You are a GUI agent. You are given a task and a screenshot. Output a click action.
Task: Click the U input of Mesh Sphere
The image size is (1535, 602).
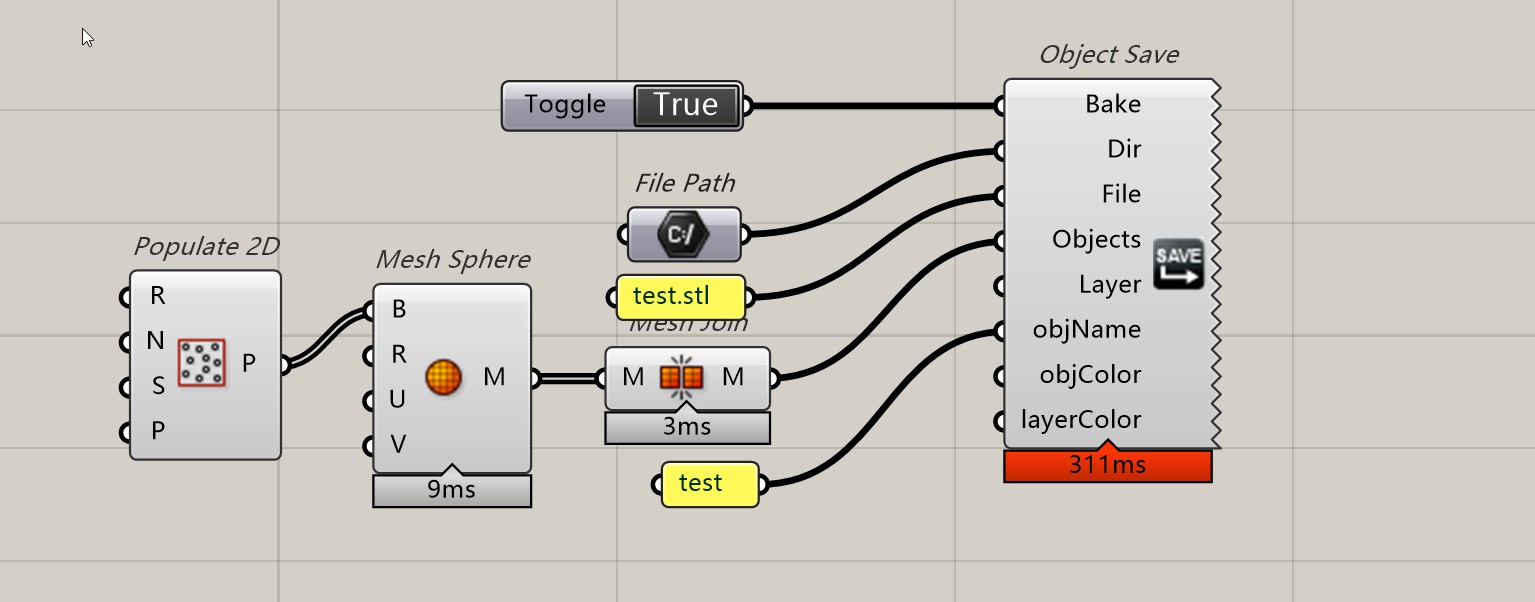[x=397, y=399]
